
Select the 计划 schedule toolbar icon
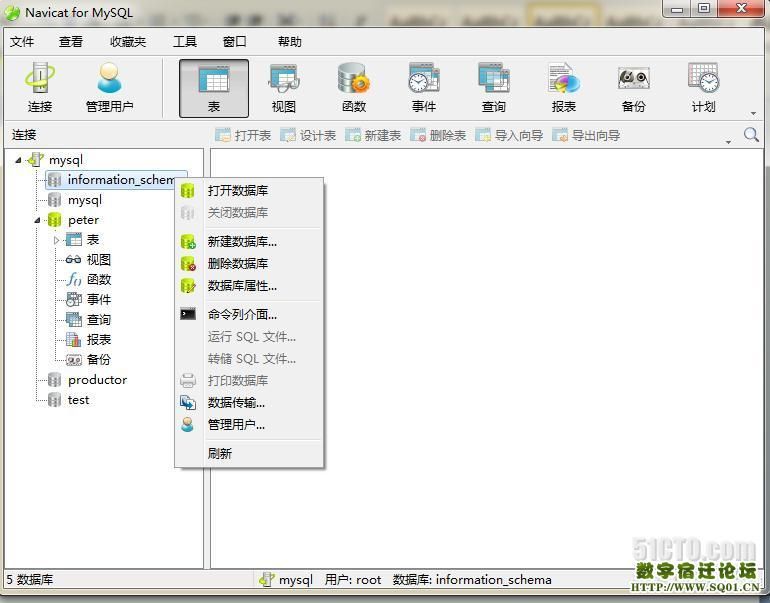[703, 88]
